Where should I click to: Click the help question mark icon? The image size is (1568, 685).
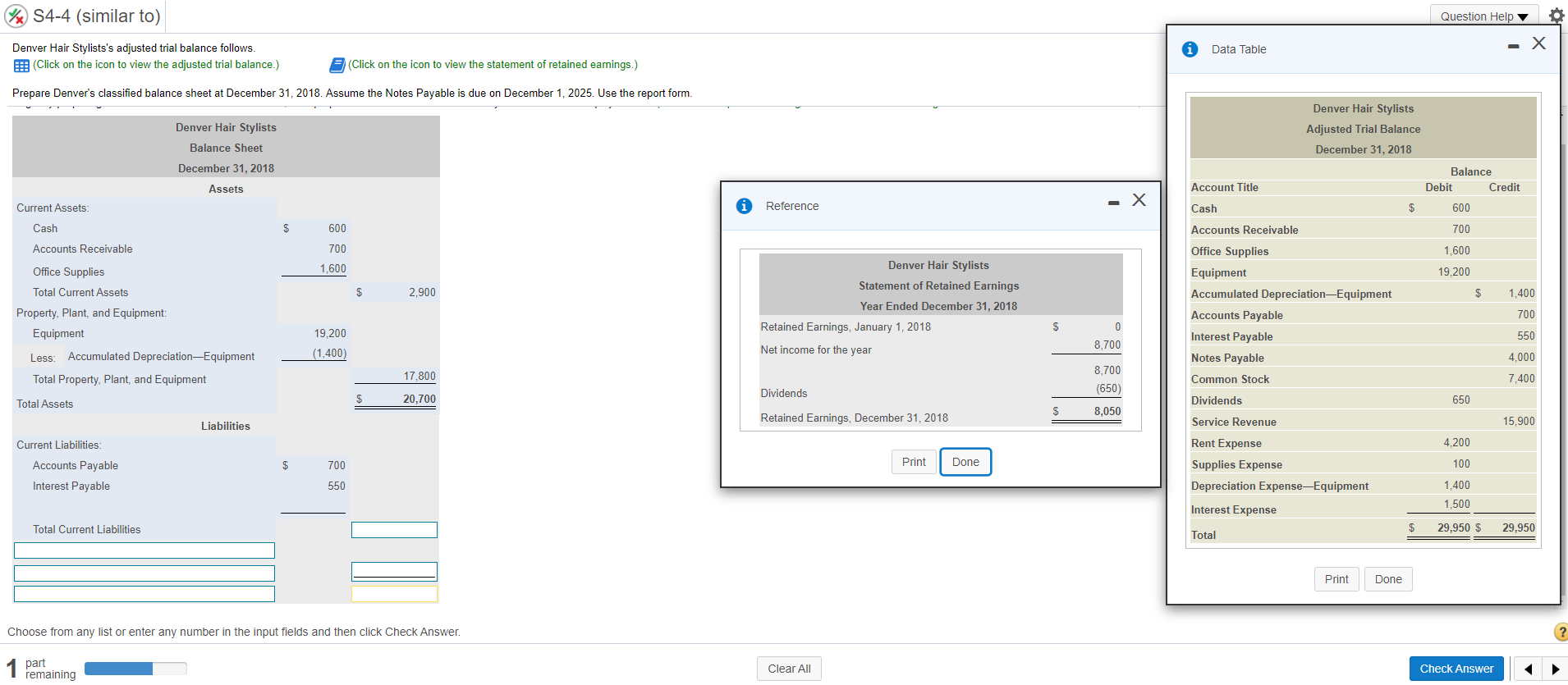click(1561, 632)
